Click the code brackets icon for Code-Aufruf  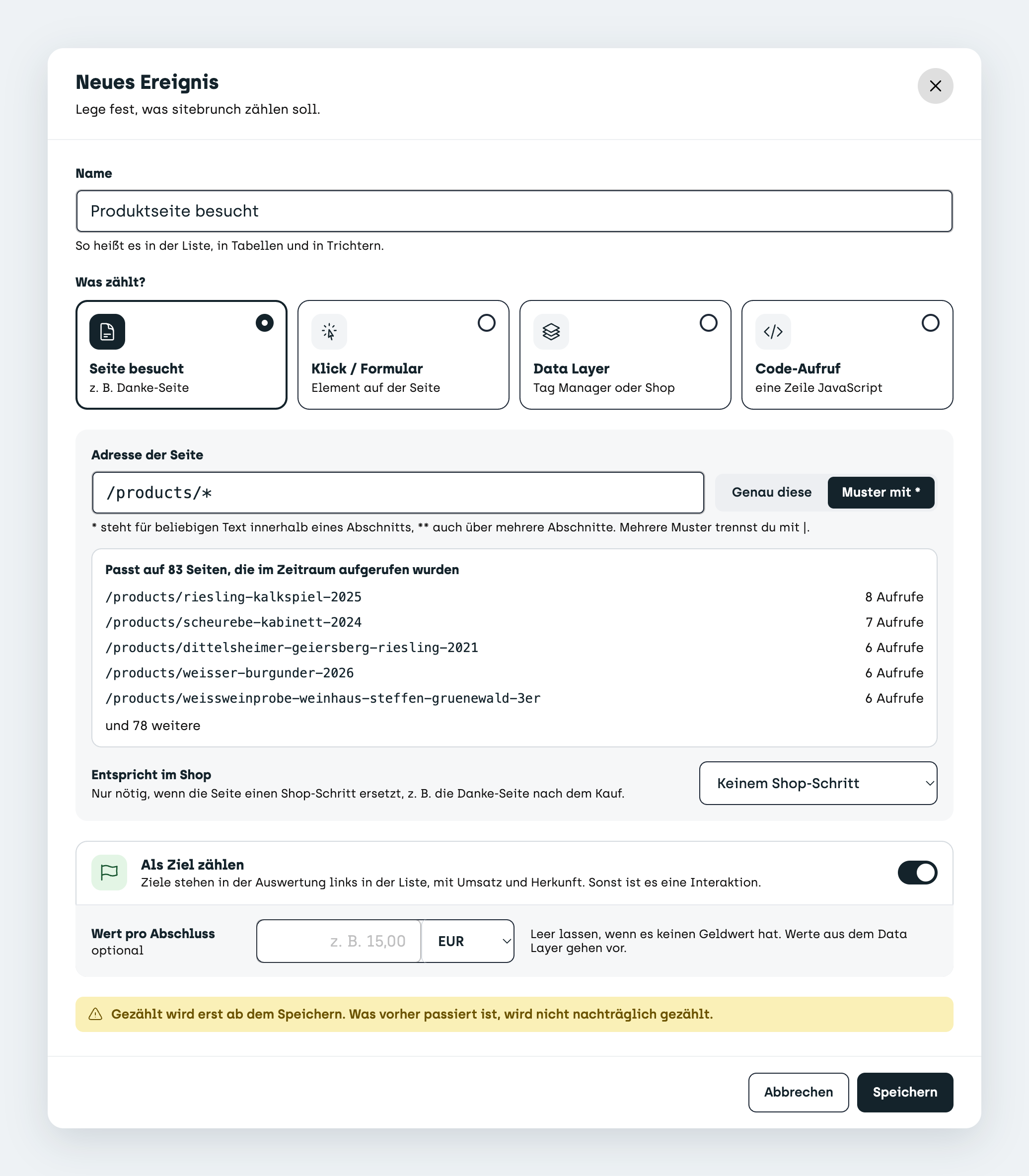pyautogui.click(x=773, y=331)
